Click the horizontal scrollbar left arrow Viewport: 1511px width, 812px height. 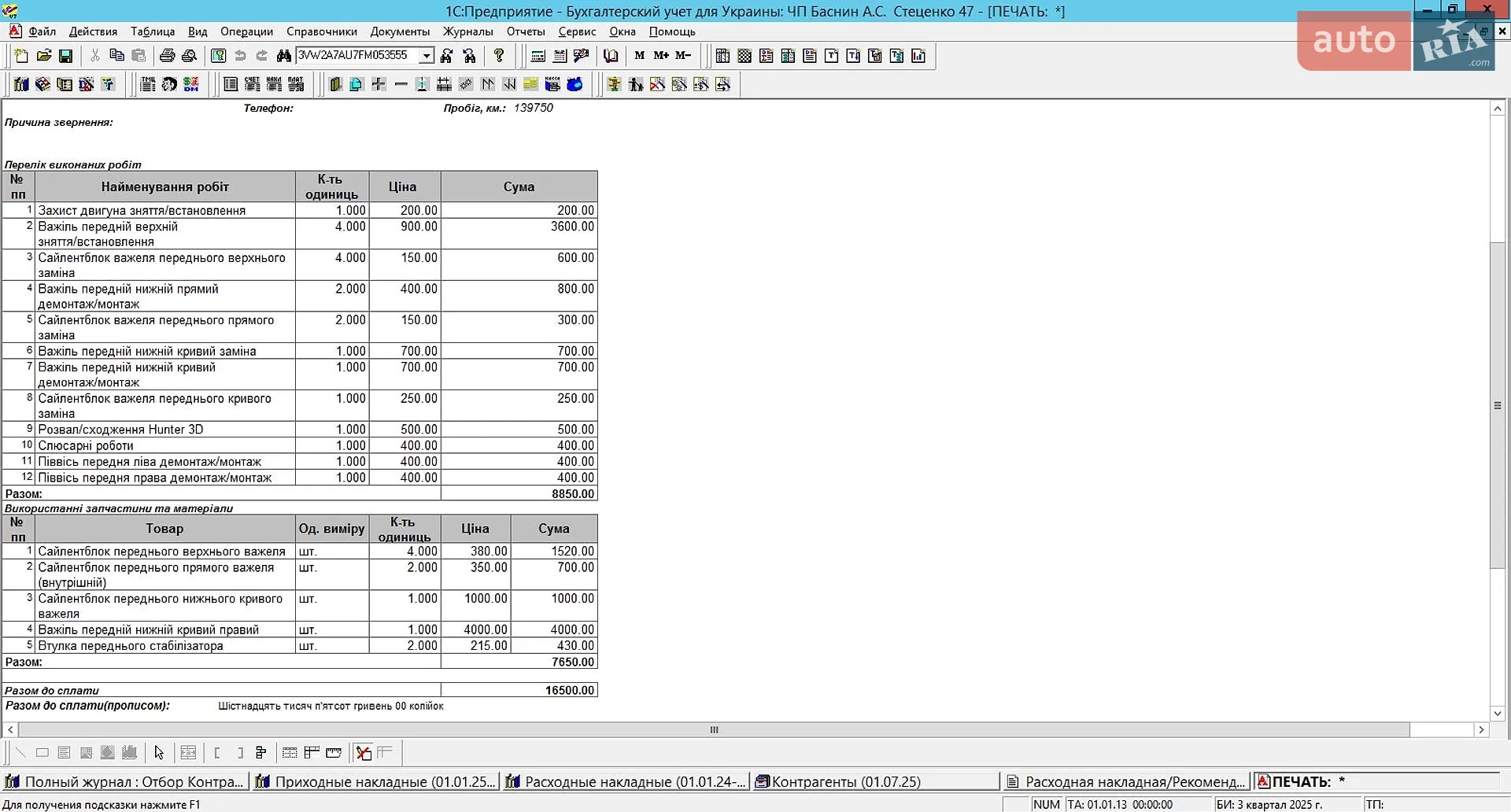10,729
